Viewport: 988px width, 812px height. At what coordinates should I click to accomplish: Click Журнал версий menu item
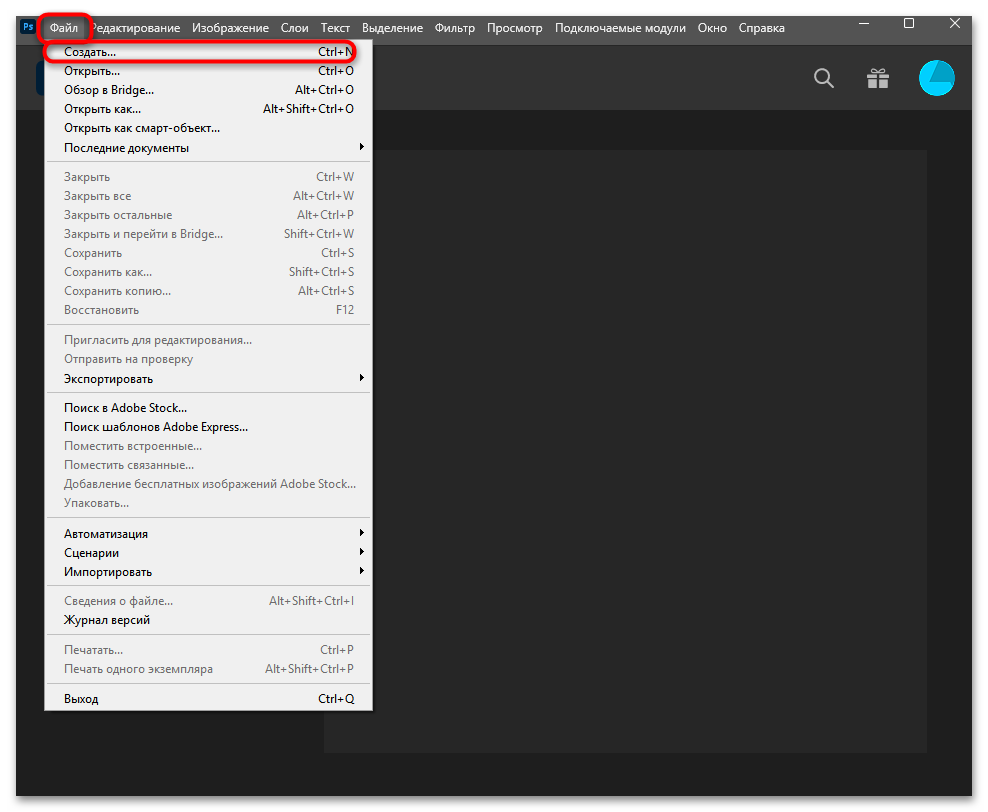(107, 620)
